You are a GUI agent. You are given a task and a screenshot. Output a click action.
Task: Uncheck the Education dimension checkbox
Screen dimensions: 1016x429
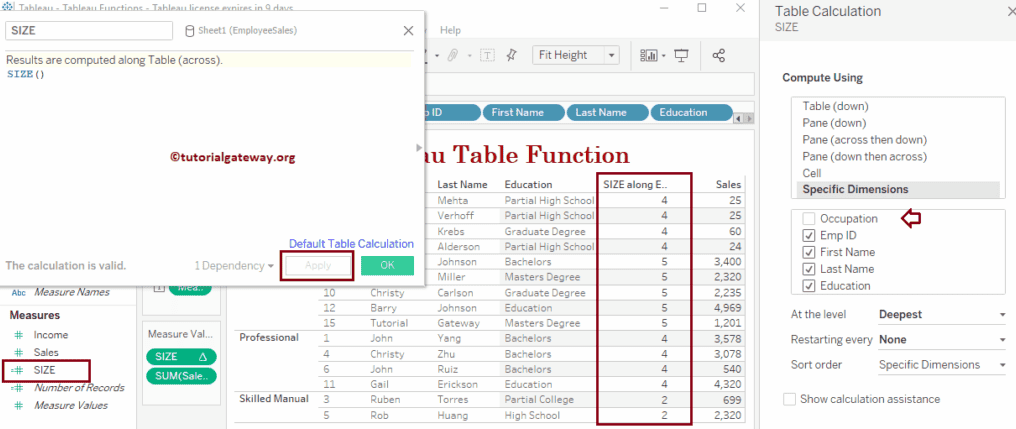tap(809, 286)
